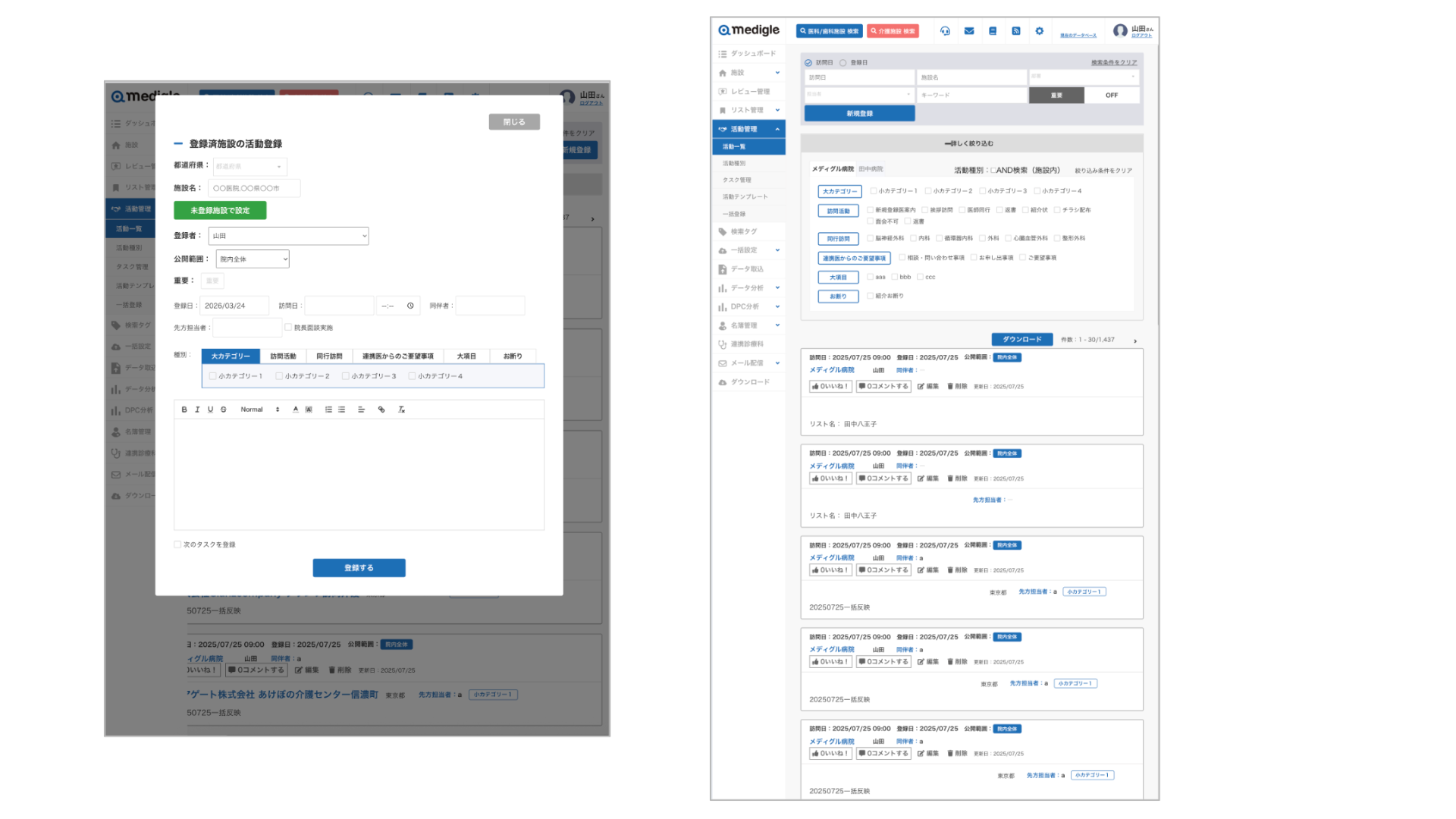Click the 登録する submit button
Viewport: 1456px width, 819px height.
(359, 568)
